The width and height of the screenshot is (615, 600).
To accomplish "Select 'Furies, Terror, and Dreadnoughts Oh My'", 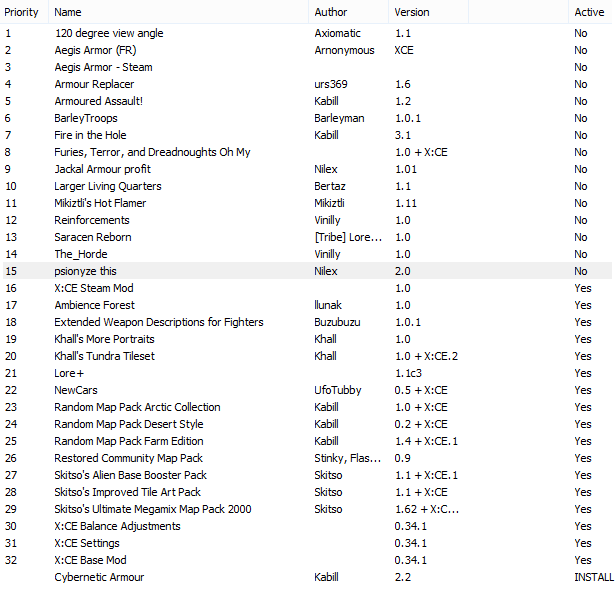I will click(152, 152).
